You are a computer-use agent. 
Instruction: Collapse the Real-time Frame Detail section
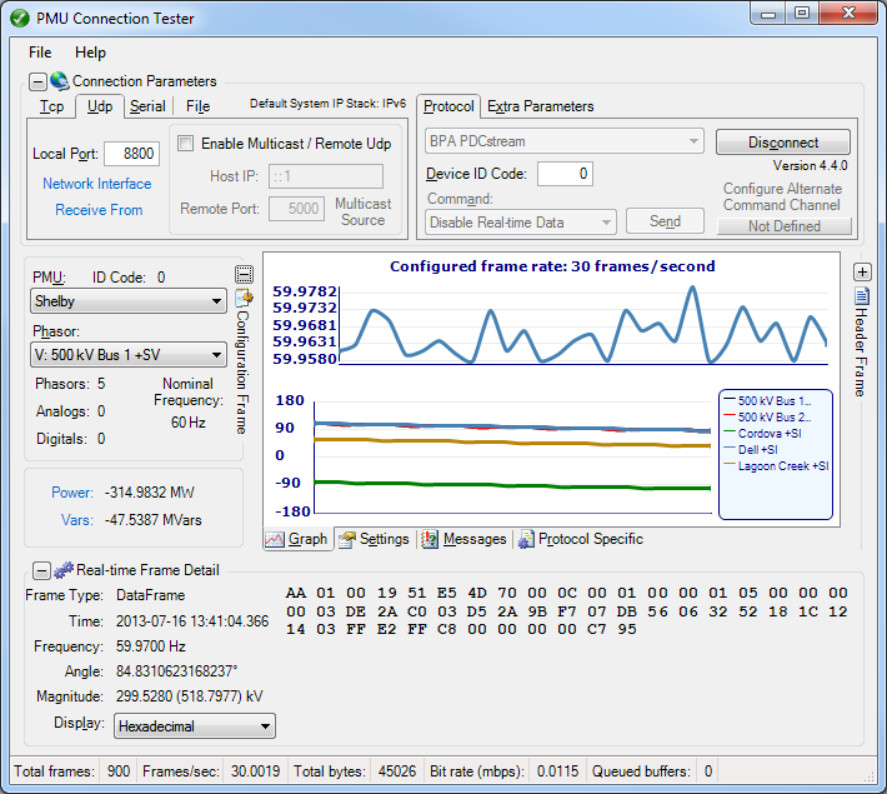click(x=41, y=570)
